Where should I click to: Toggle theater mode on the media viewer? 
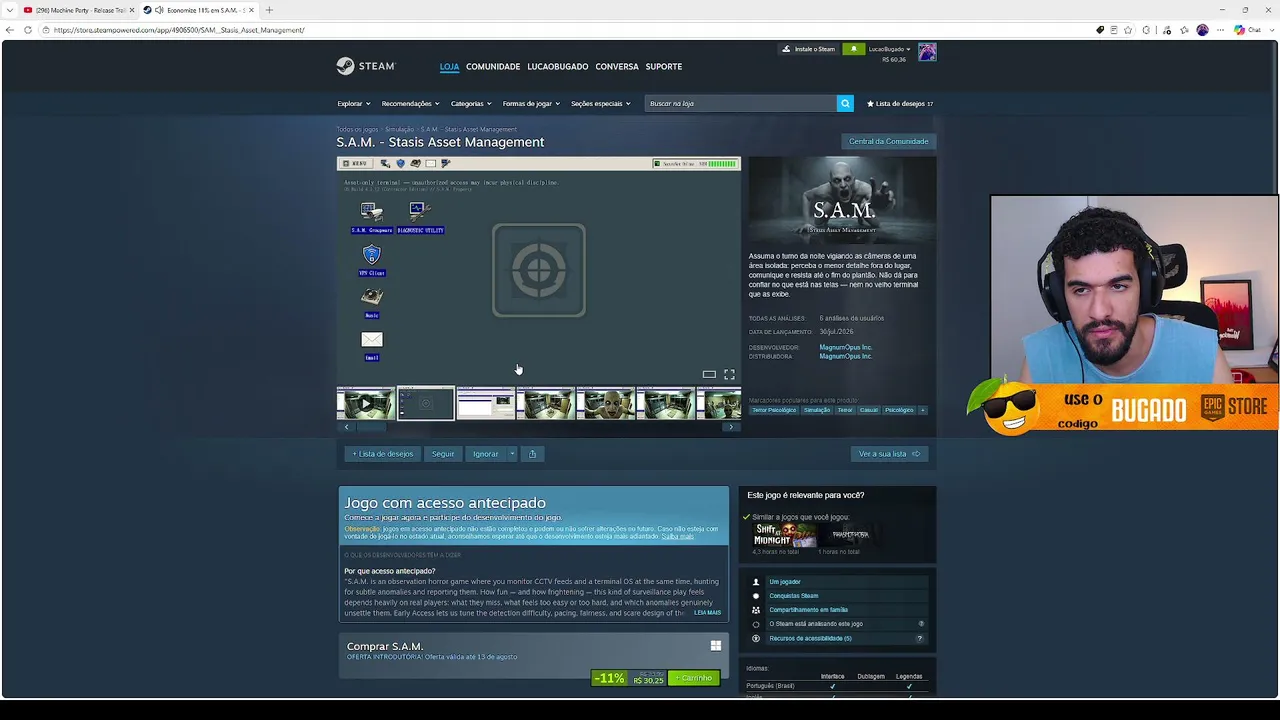(709, 374)
